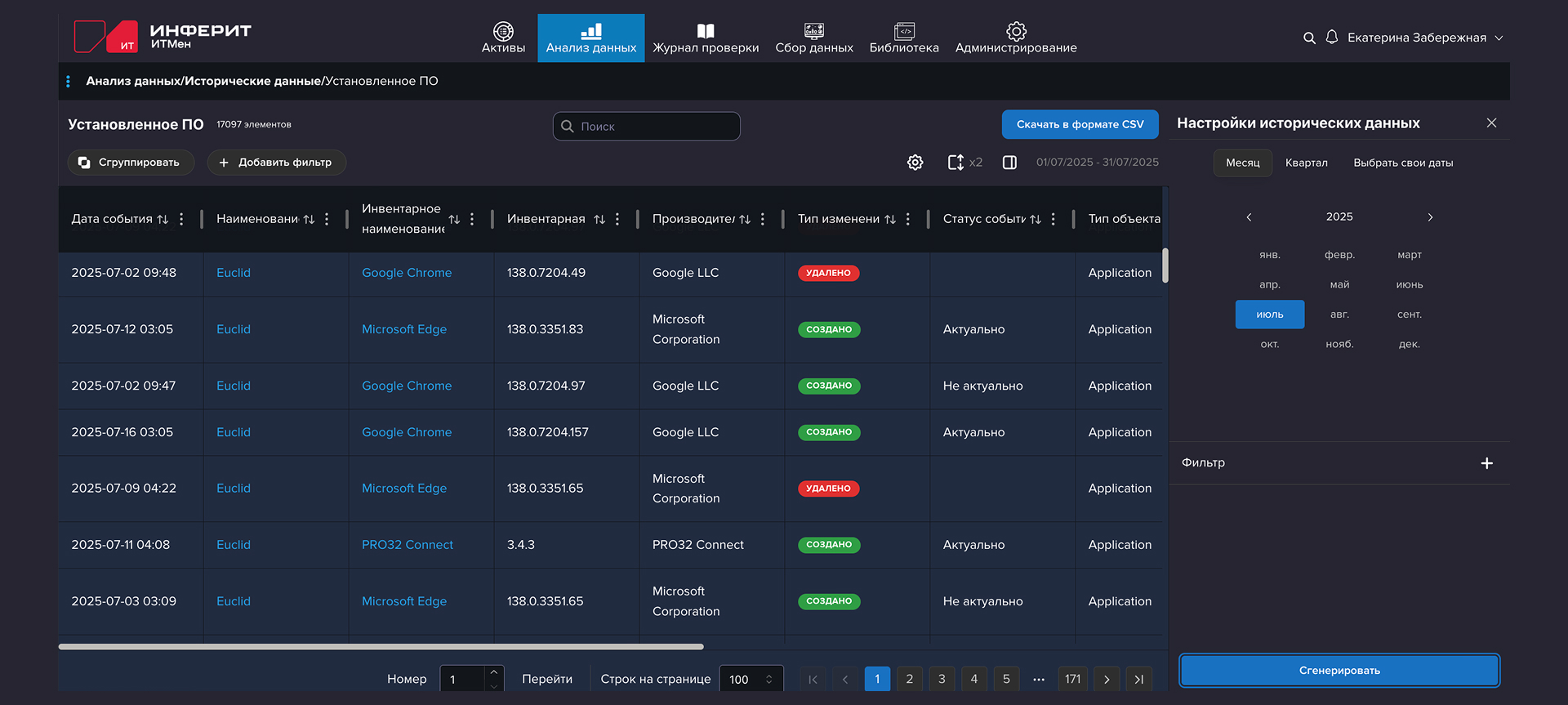Select month февр.
Image resolution: width=1568 pixels, height=705 pixels.
[1339, 255]
